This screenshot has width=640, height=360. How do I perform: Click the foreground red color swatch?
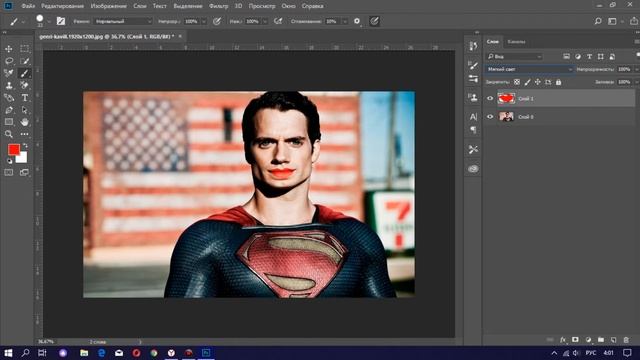(x=14, y=149)
